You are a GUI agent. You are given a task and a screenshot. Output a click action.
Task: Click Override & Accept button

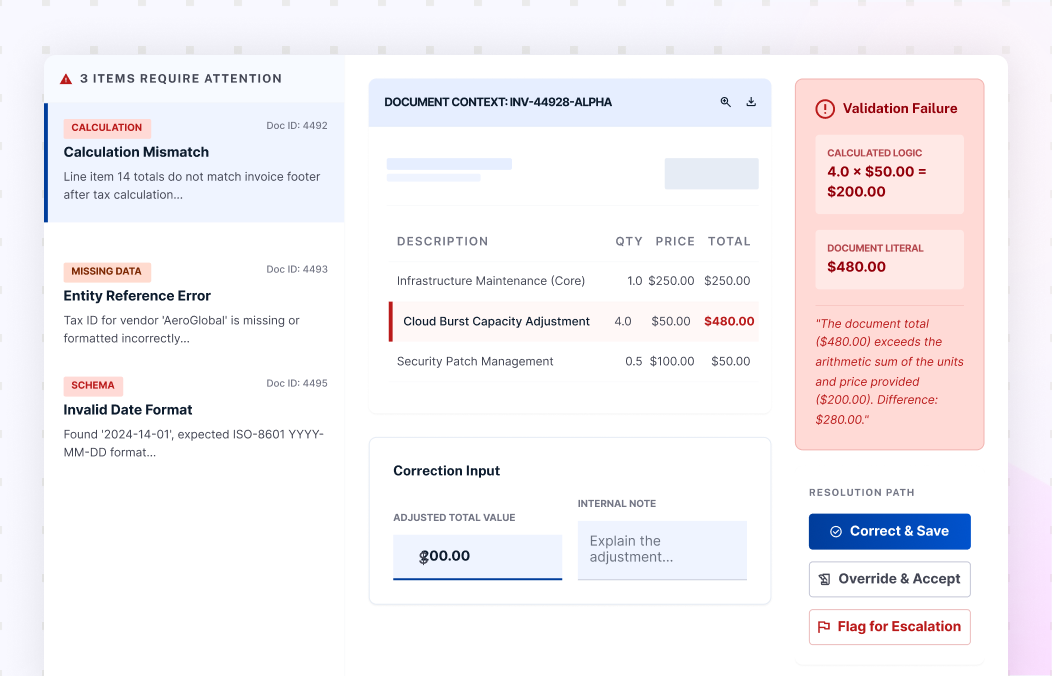tap(890, 579)
